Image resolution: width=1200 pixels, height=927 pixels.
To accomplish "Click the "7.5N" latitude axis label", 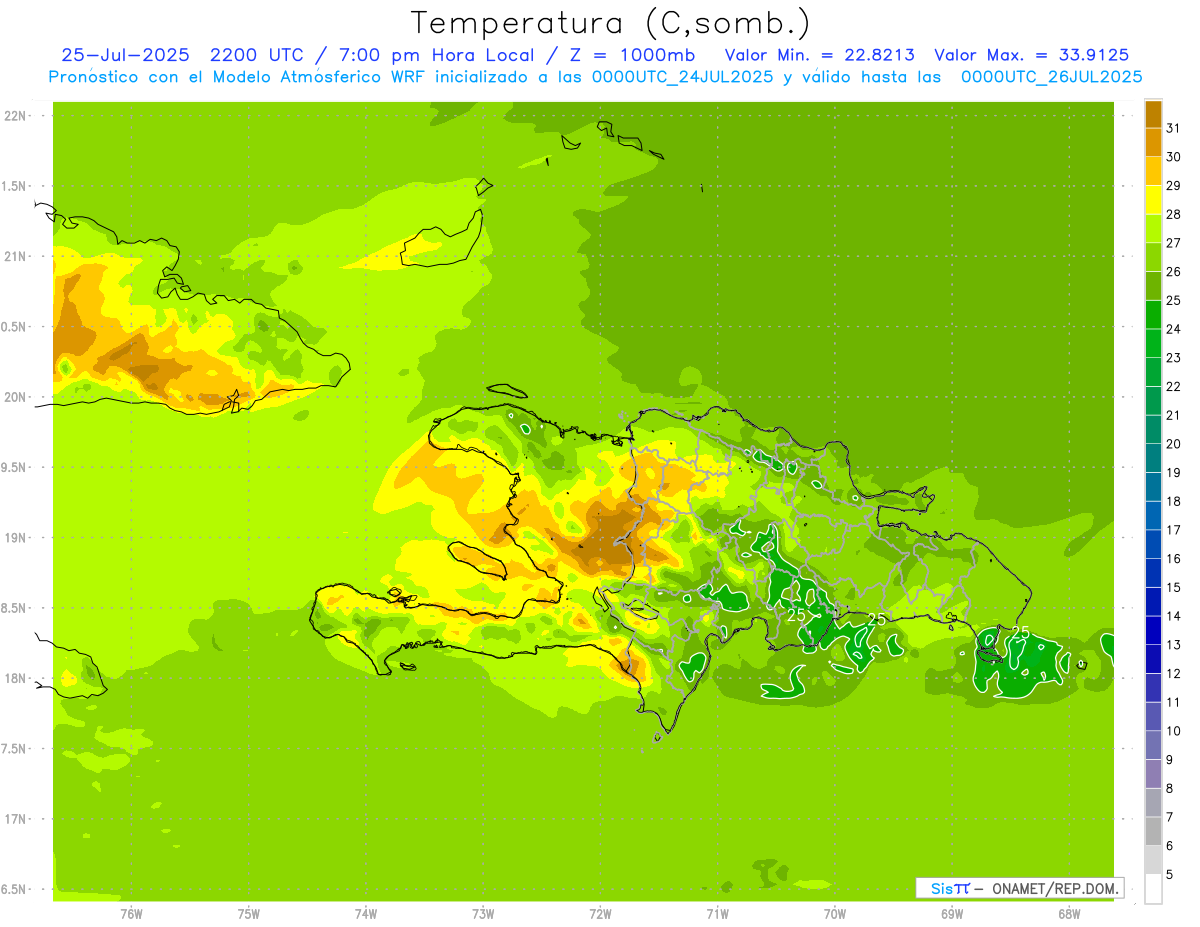I will [15, 749].
